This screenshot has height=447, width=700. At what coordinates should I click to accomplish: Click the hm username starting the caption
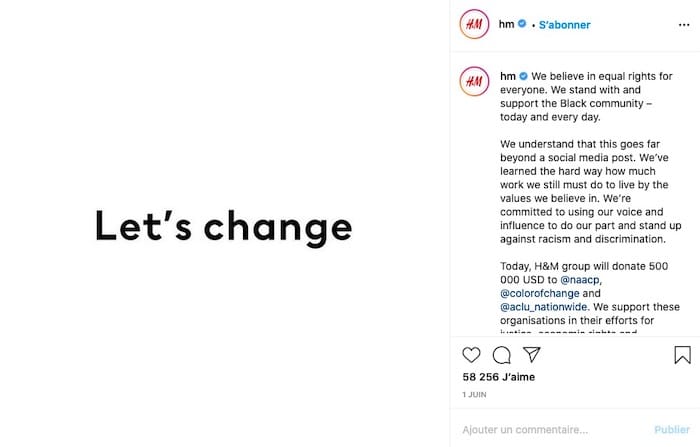pos(507,76)
